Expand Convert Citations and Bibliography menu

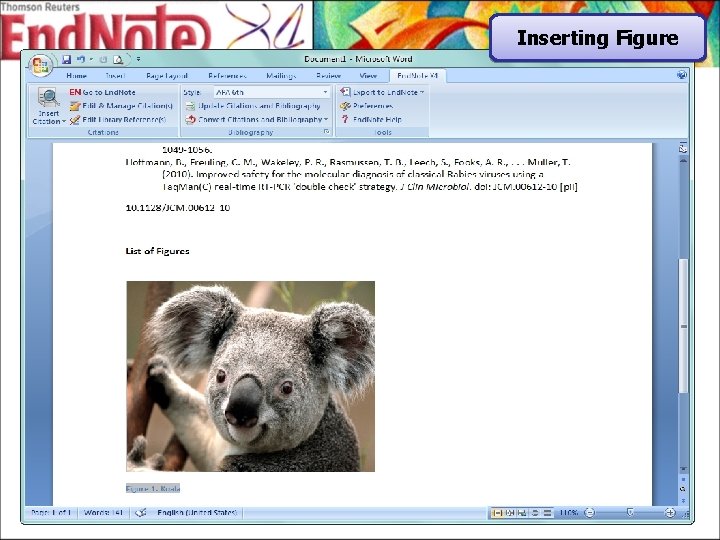(257, 119)
